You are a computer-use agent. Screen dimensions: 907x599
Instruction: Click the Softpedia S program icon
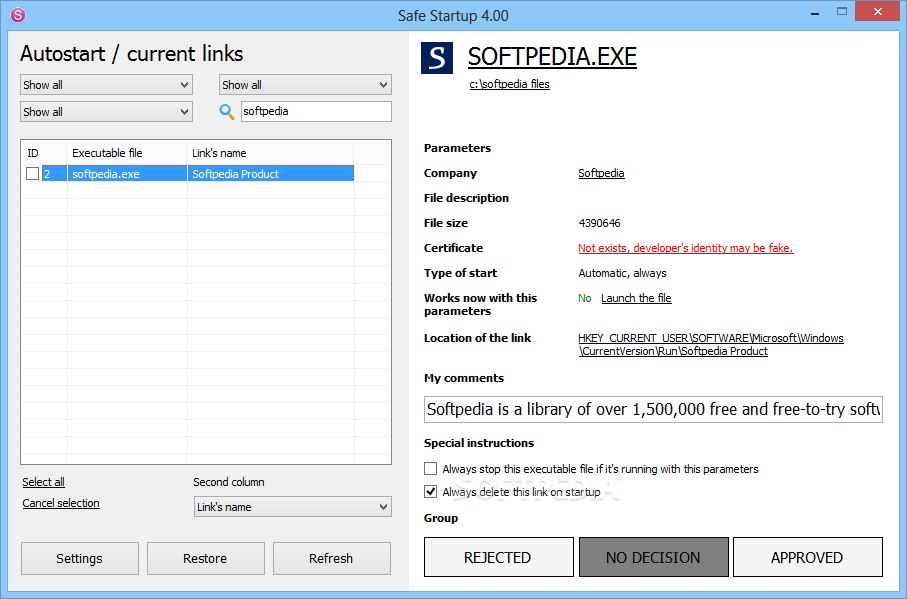[437, 58]
